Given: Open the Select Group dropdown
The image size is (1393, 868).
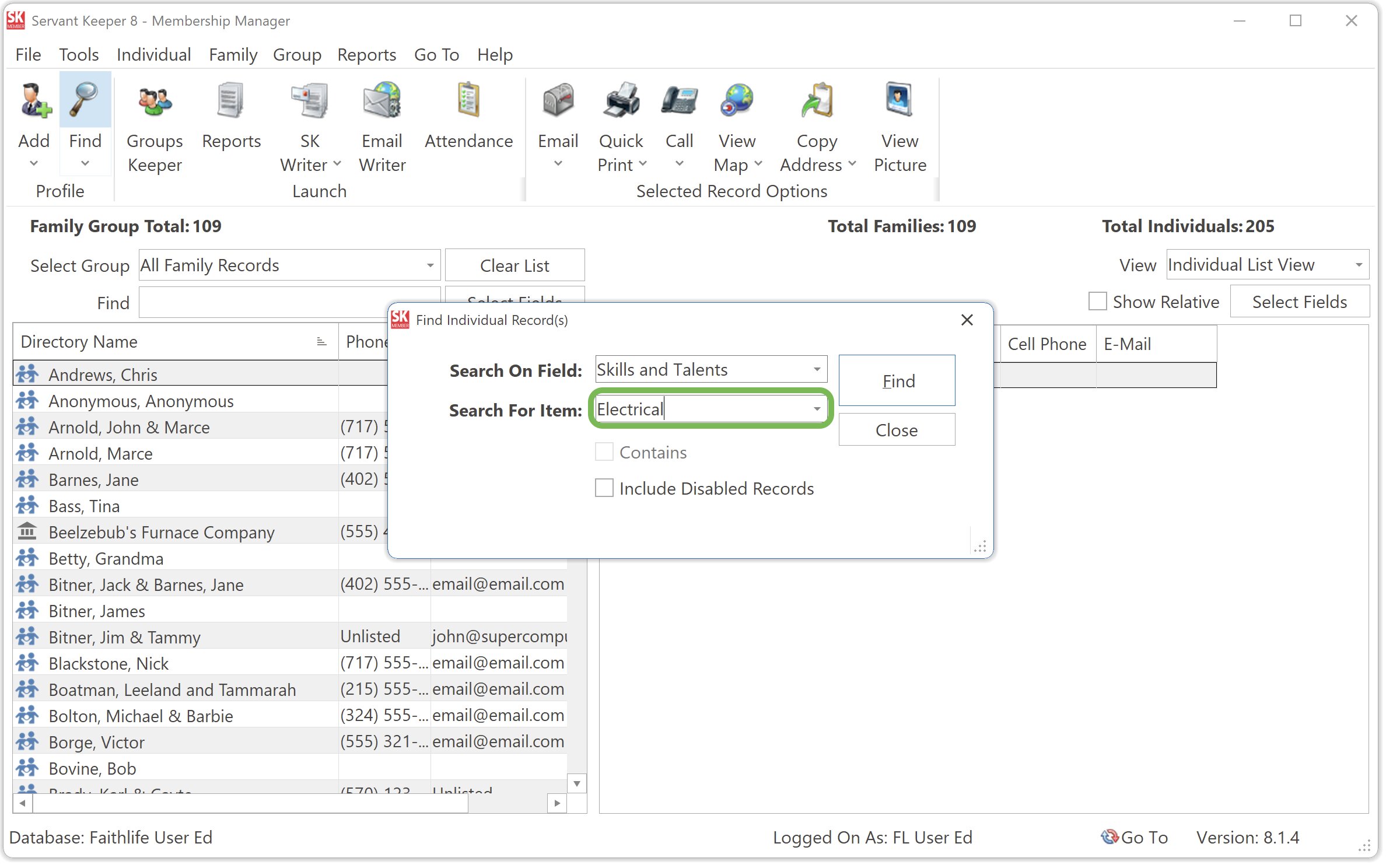Looking at the screenshot, I should 429,265.
